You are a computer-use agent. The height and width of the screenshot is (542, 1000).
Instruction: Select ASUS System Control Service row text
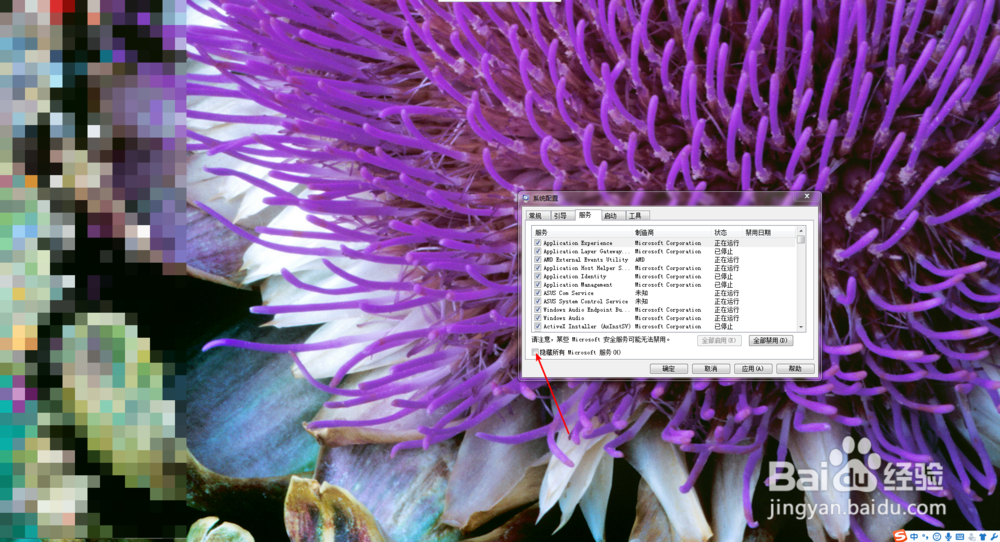[x=585, y=301]
